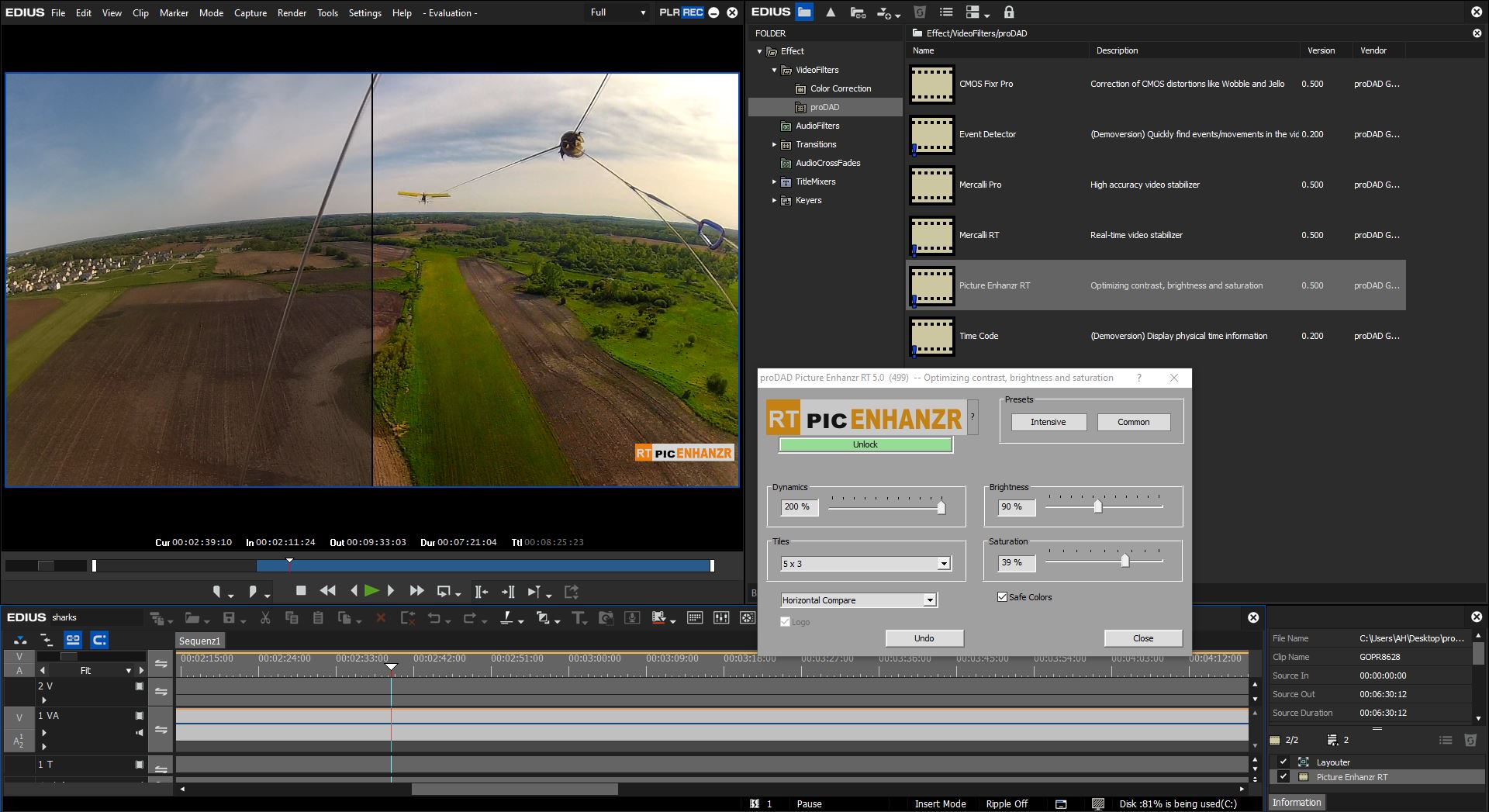Toggle the Safe Colors checkbox
The height and width of the screenshot is (812, 1489).
click(x=1002, y=597)
